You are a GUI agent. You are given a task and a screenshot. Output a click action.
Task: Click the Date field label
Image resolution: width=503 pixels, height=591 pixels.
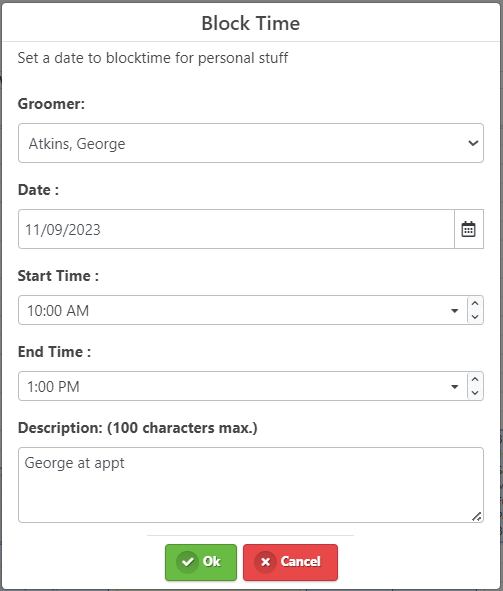pos(38,190)
